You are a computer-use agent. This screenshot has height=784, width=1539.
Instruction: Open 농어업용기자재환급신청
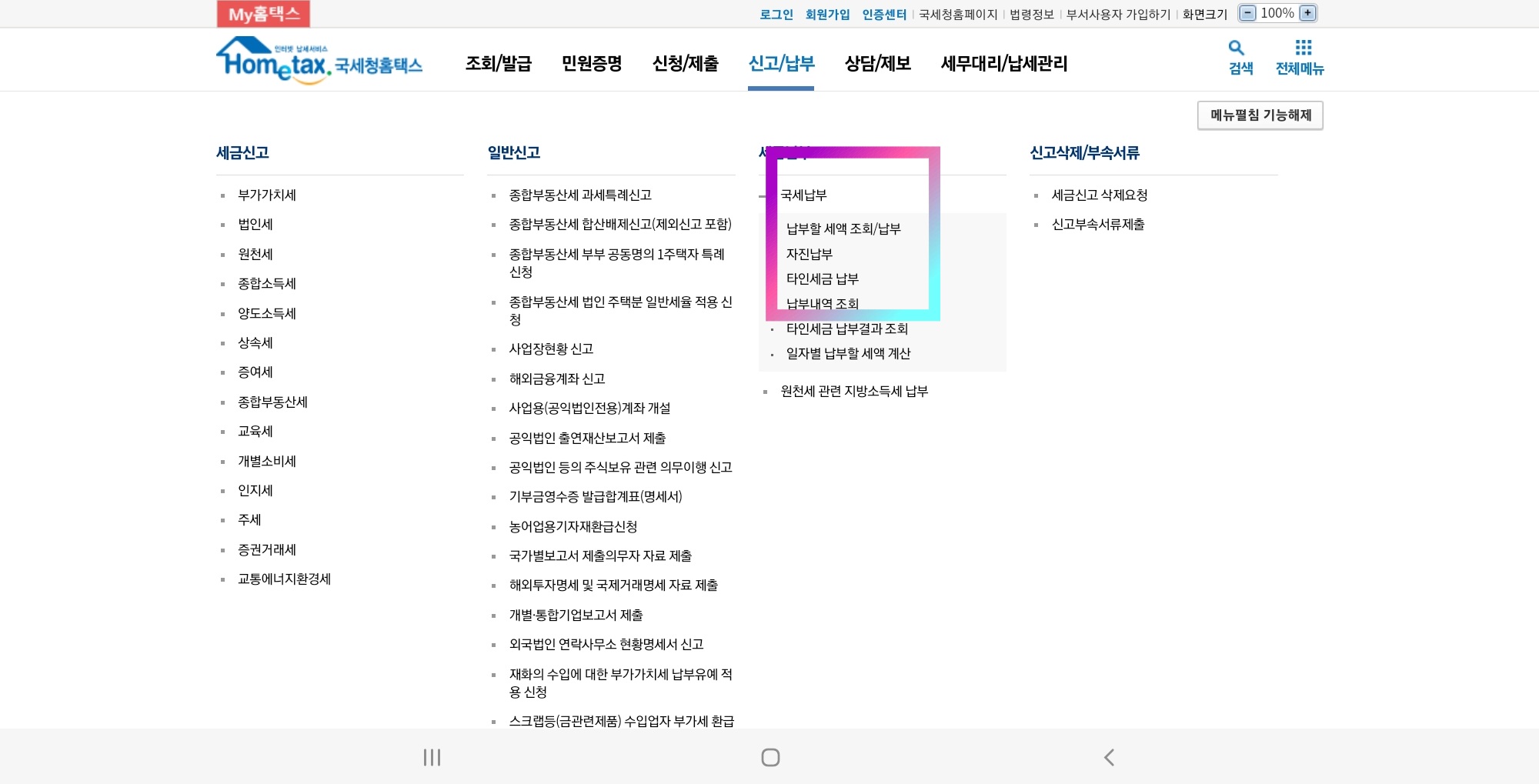click(x=573, y=526)
